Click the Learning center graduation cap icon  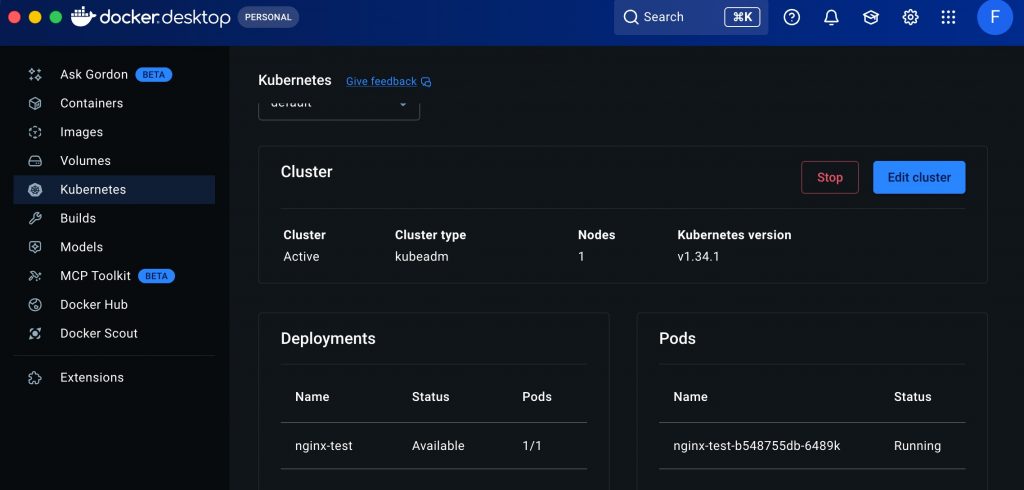[x=870, y=17]
